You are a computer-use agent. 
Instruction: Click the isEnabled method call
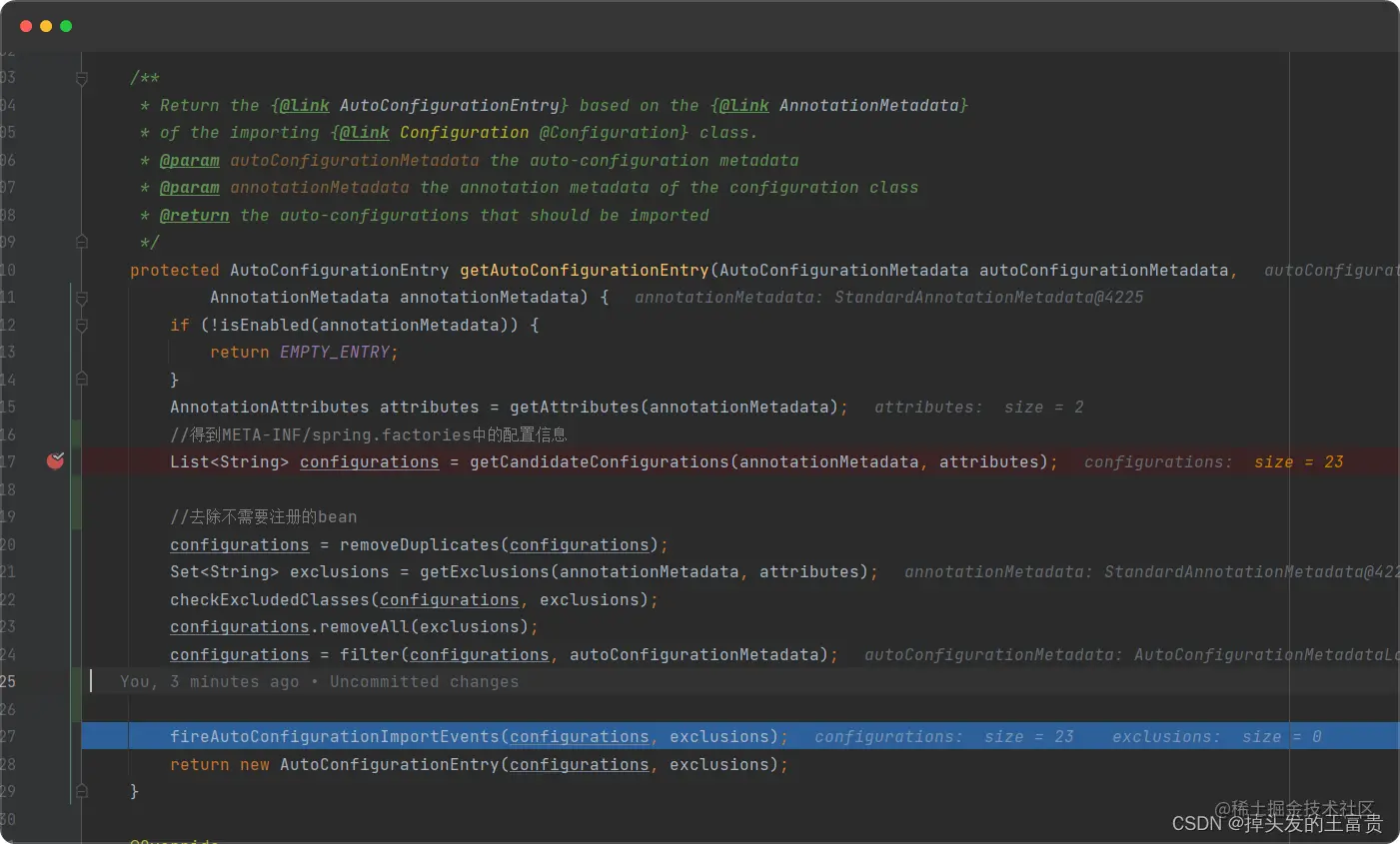click(x=264, y=325)
